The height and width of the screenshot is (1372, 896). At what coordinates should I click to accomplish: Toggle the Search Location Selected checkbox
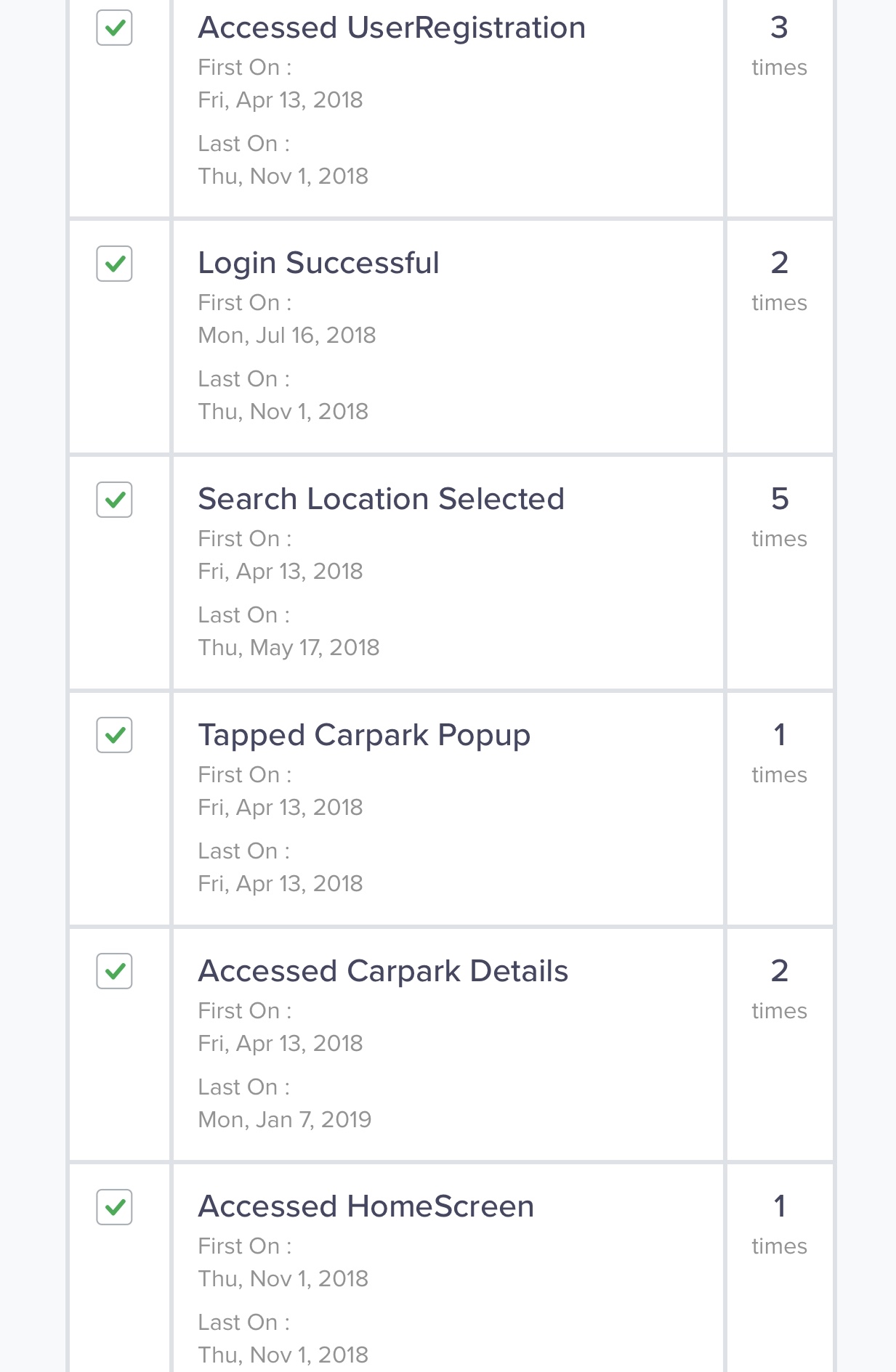[x=114, y=500]
